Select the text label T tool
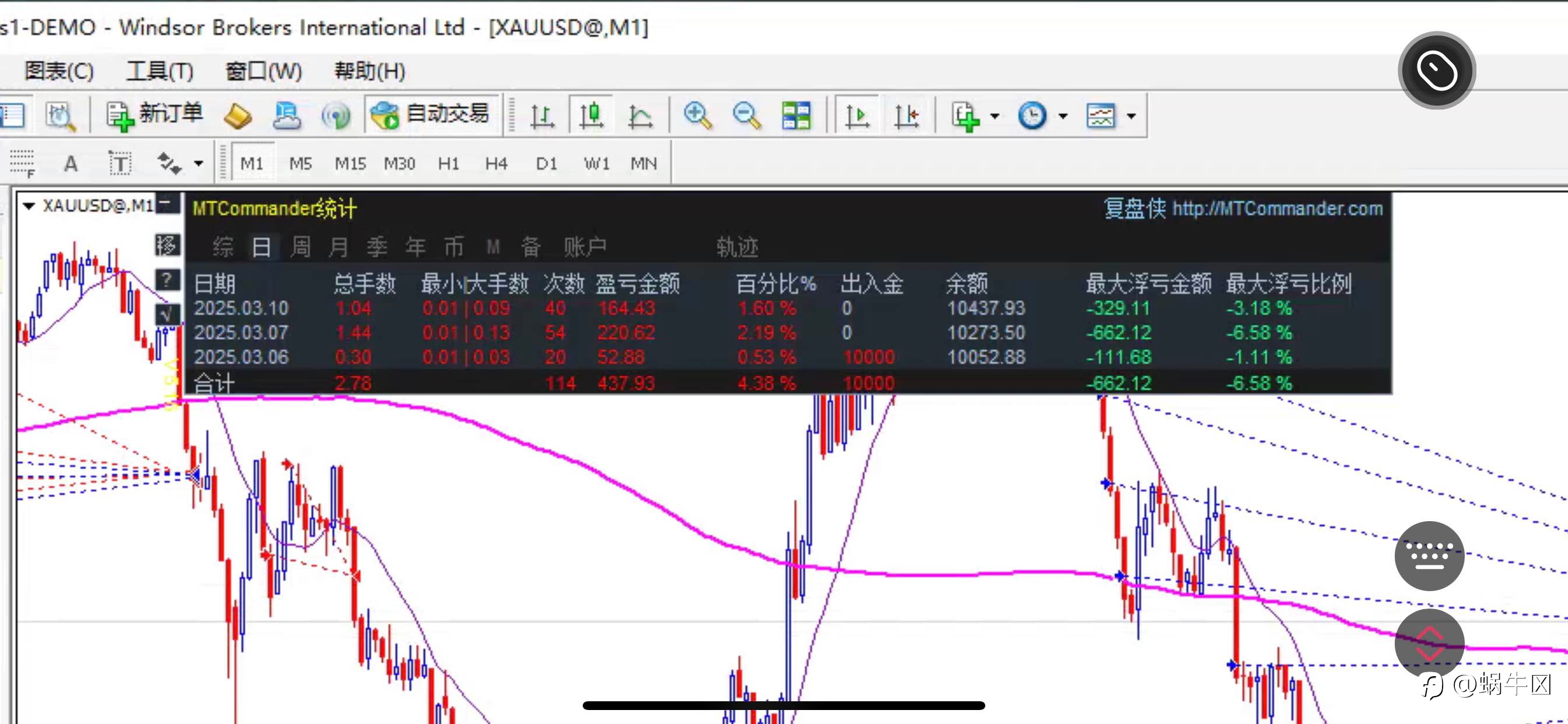 click(120, 164)
